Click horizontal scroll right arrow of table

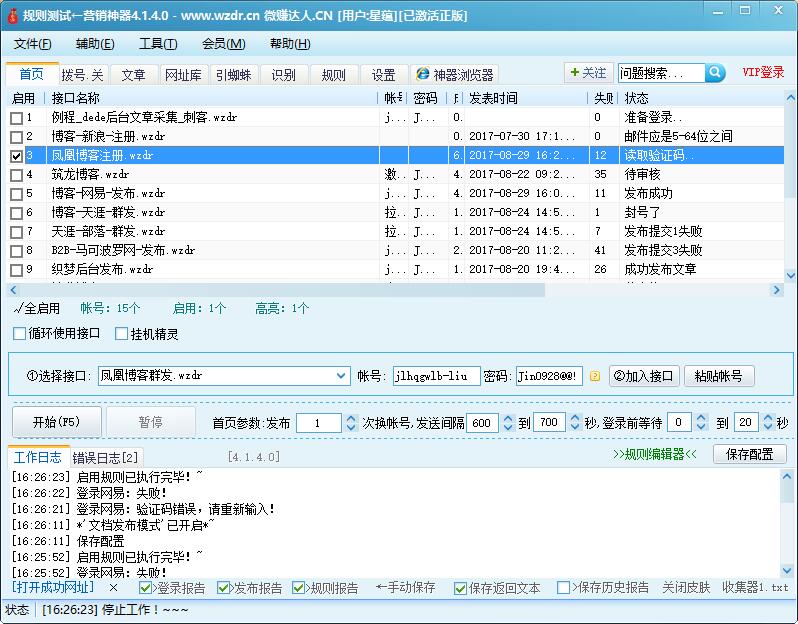coord(777,290)
